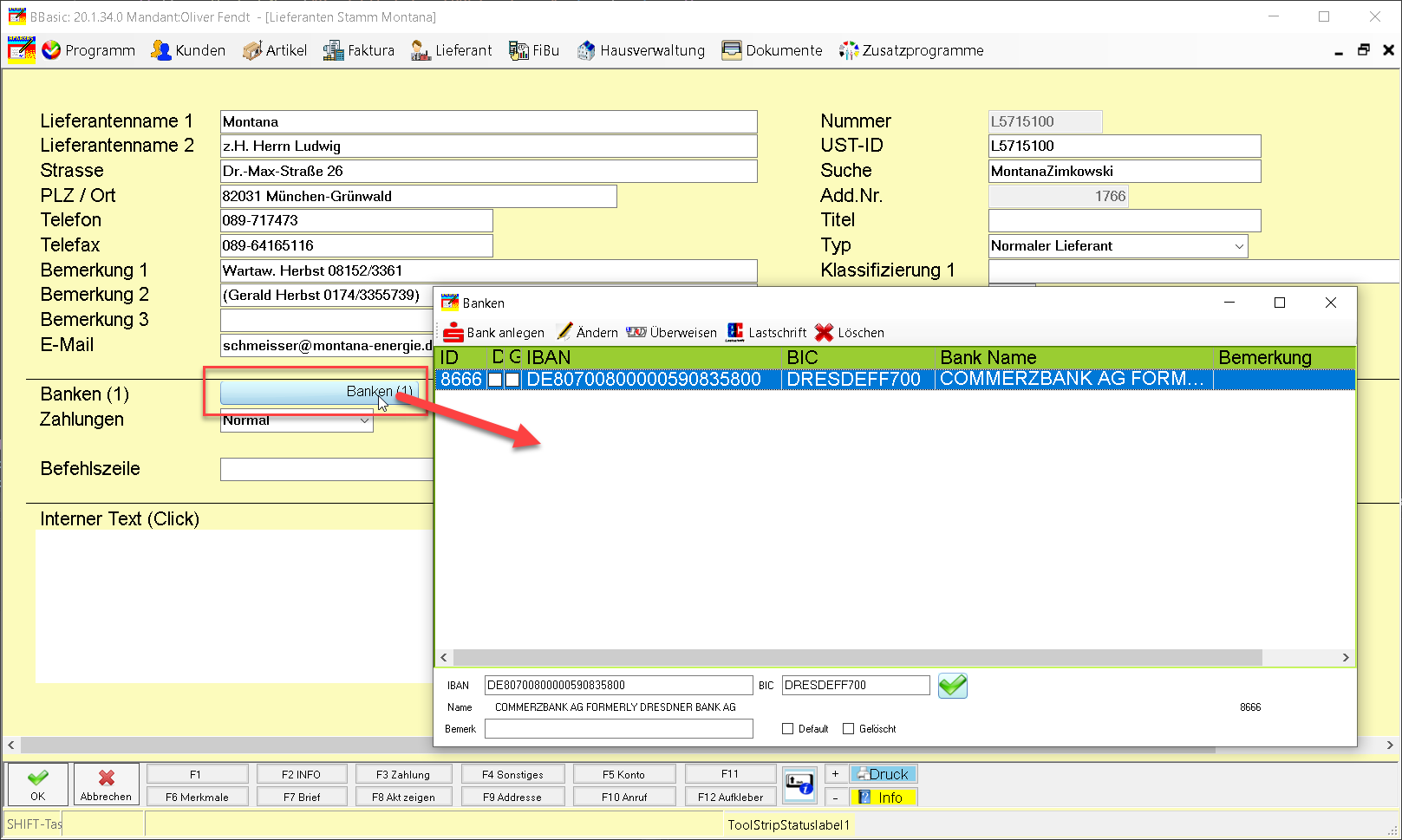This screenshot has height=840, width=1402.
Task: Click F10 Anruf function button
Action: point(624,797)
